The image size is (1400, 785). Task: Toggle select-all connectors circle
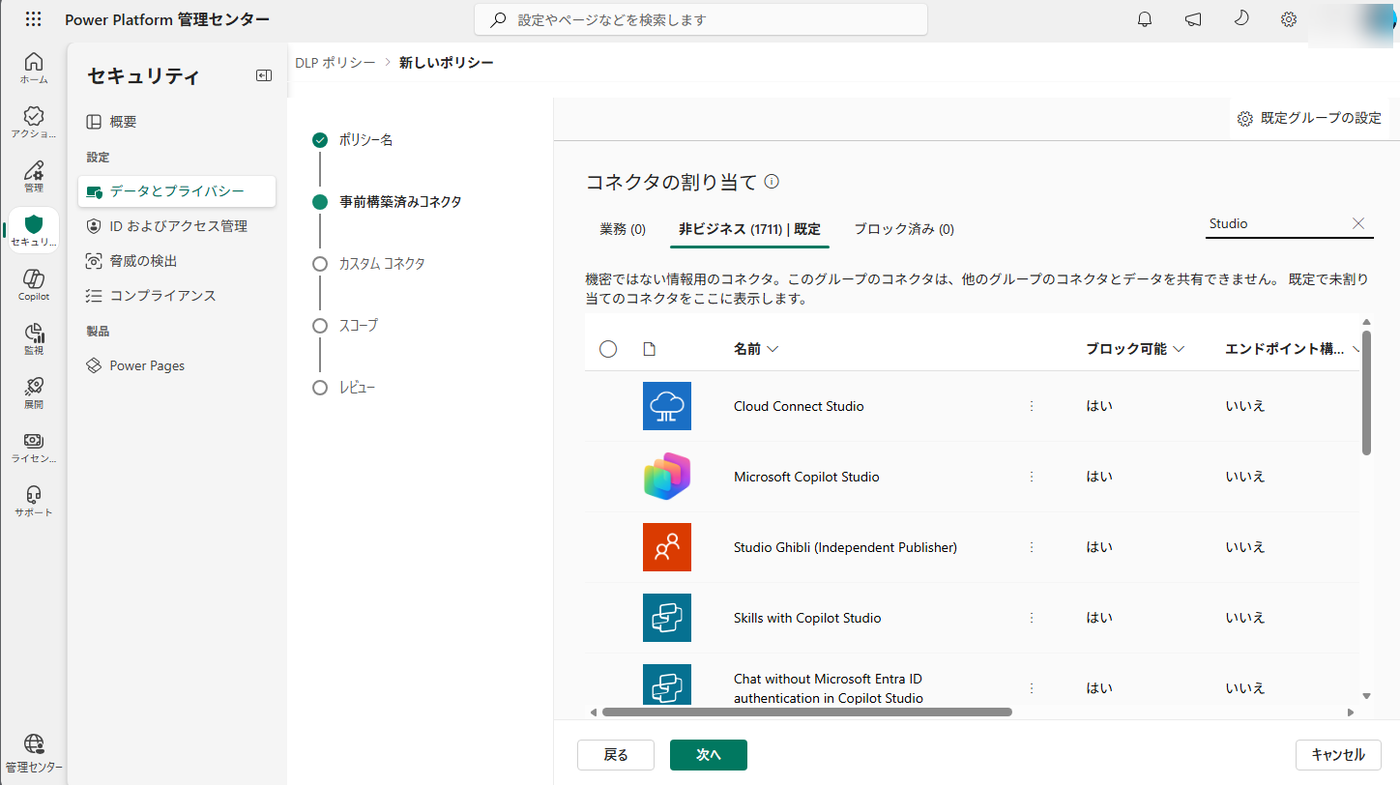click(608, 349)
